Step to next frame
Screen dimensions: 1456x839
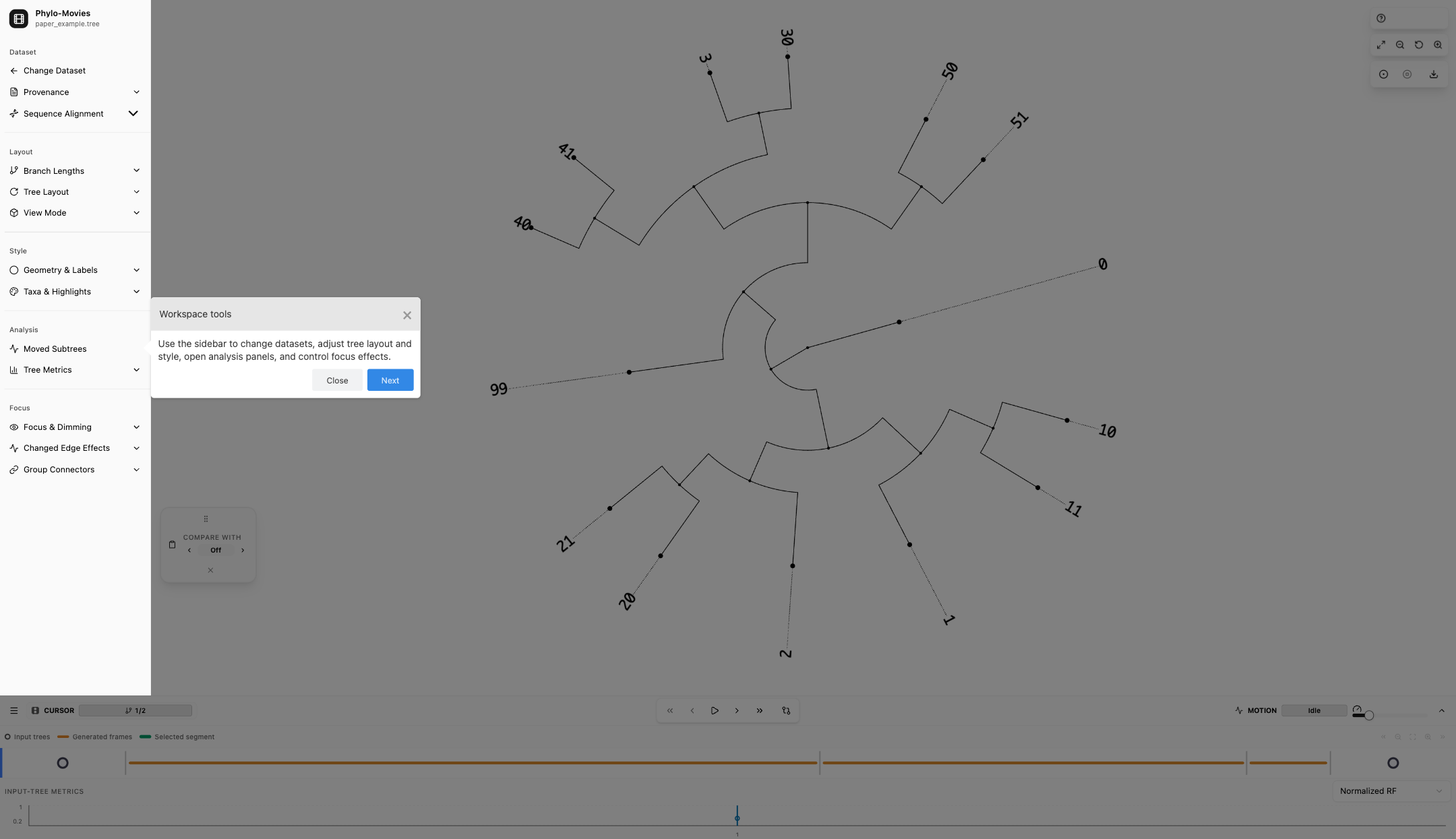click(736, 710)
